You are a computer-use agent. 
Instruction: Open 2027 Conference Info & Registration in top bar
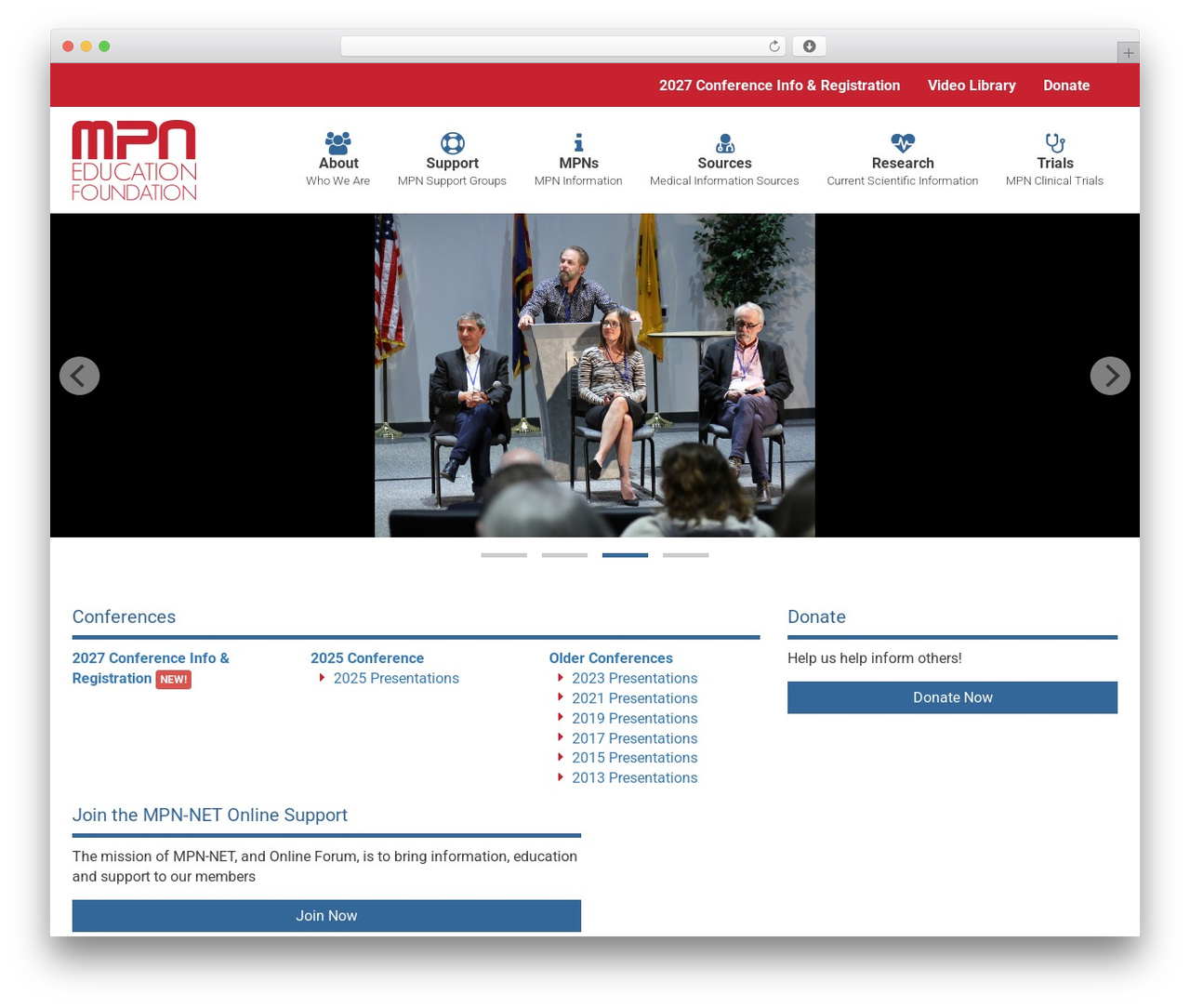779,86
